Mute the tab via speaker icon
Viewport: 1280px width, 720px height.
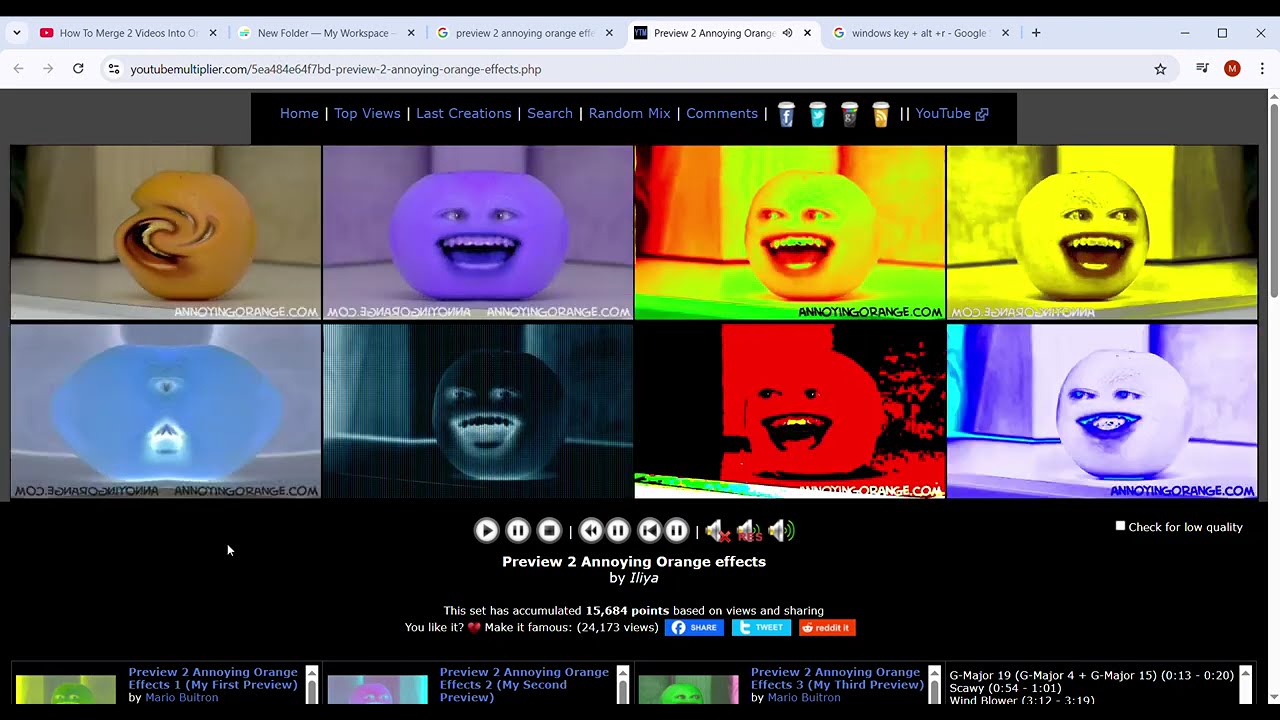point(787,33)
